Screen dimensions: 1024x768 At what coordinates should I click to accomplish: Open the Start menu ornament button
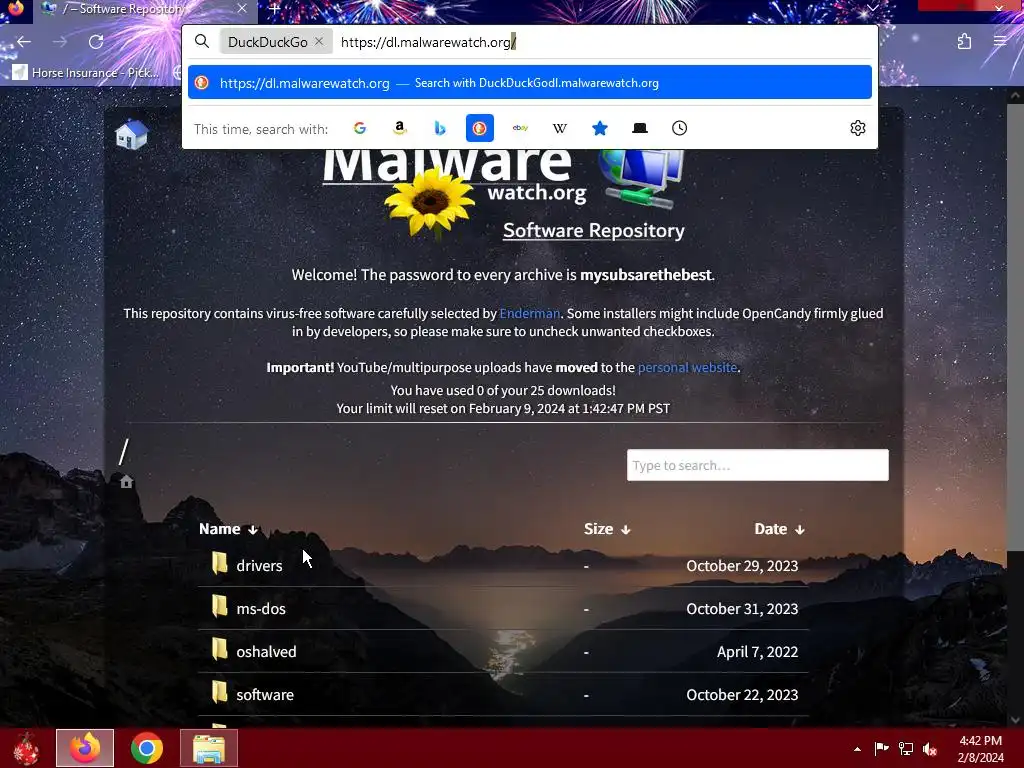click(26, 748)
